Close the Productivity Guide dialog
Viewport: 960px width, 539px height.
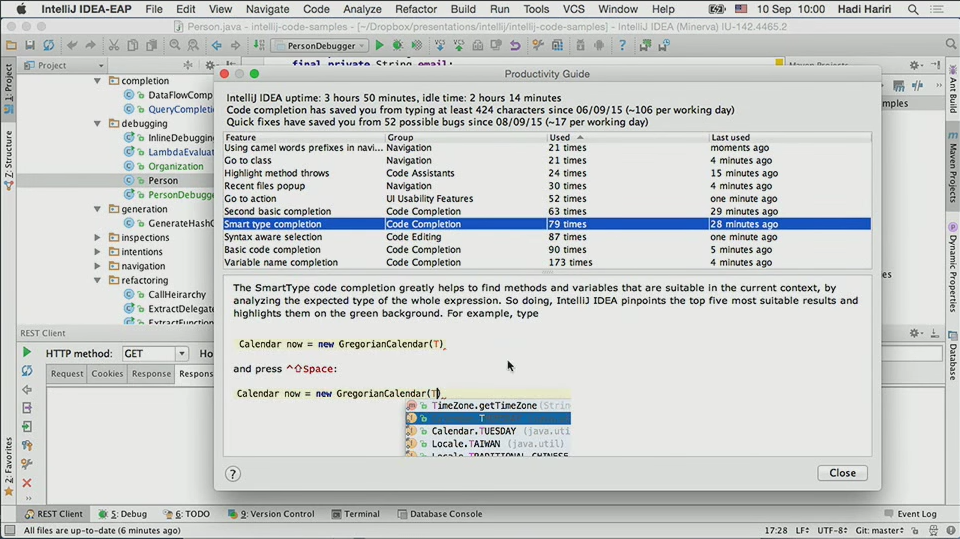pyautogui.click(x=842, y=473)
